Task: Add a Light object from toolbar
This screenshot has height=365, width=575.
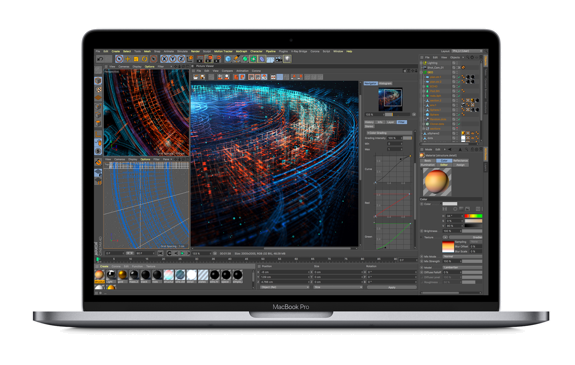Action: [x=287, y=59]
